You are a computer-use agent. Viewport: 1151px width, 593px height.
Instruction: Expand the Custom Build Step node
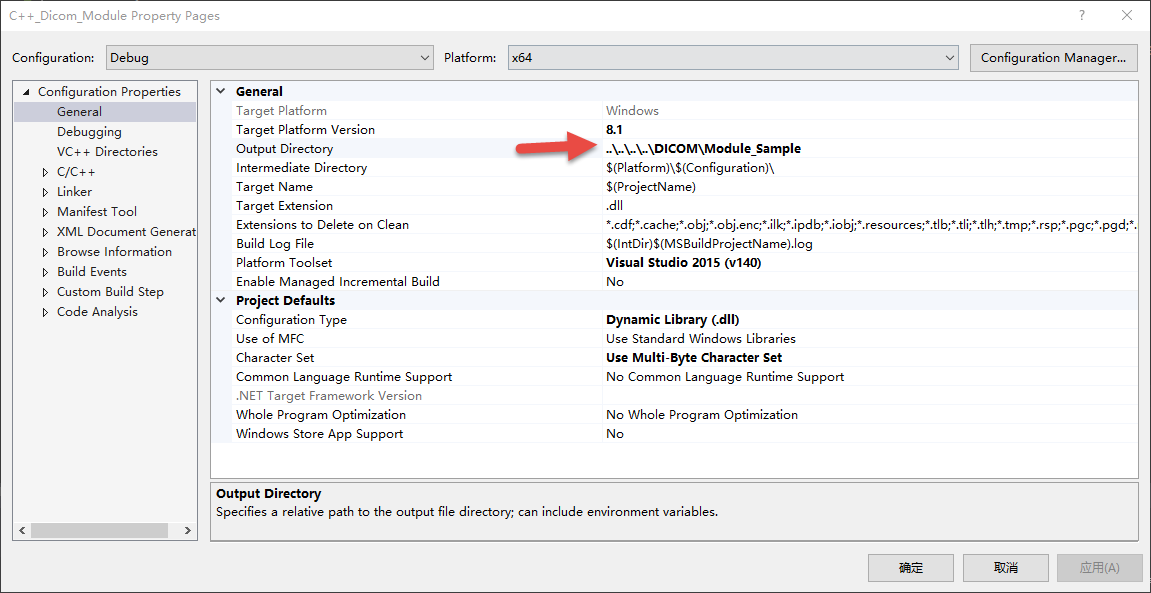coord(44,291)
